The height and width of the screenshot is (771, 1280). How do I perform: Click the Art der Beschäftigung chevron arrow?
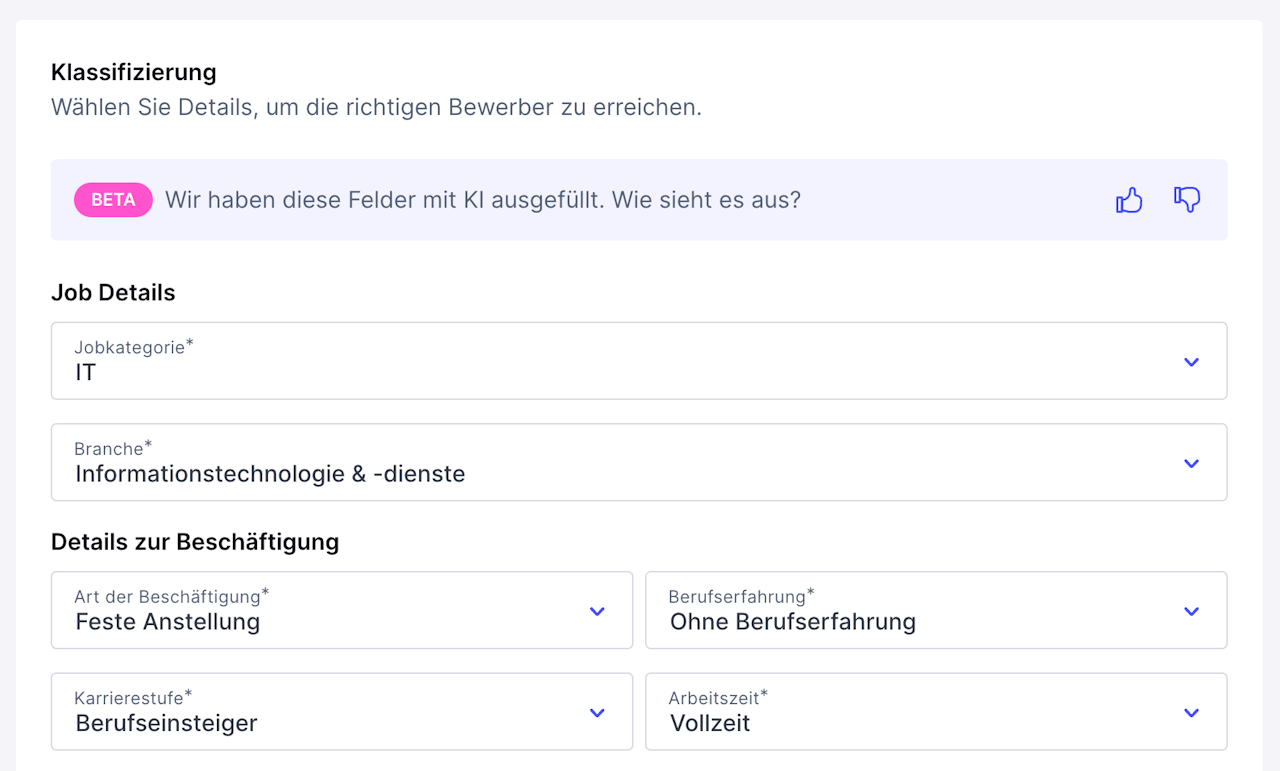[597, 611]
